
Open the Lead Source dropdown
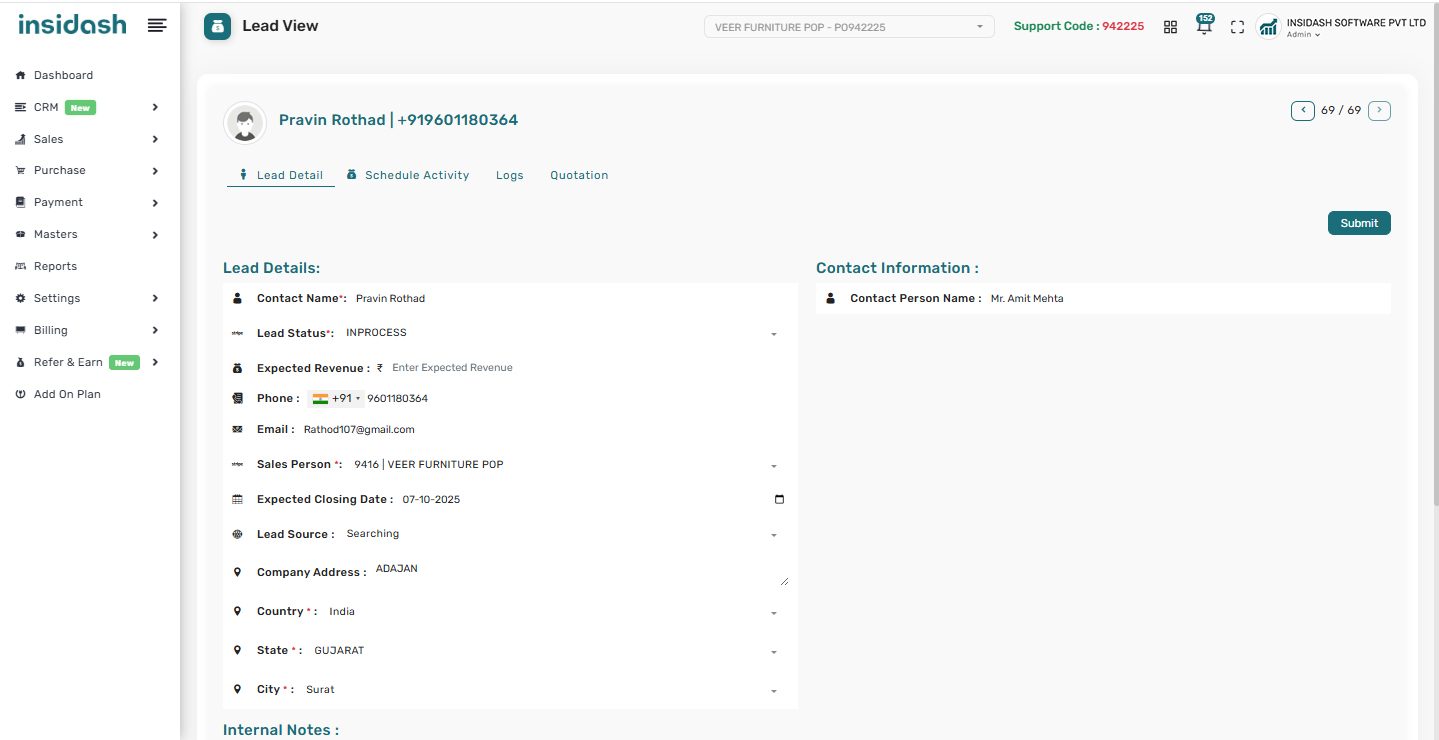click(x=560, y=534)
